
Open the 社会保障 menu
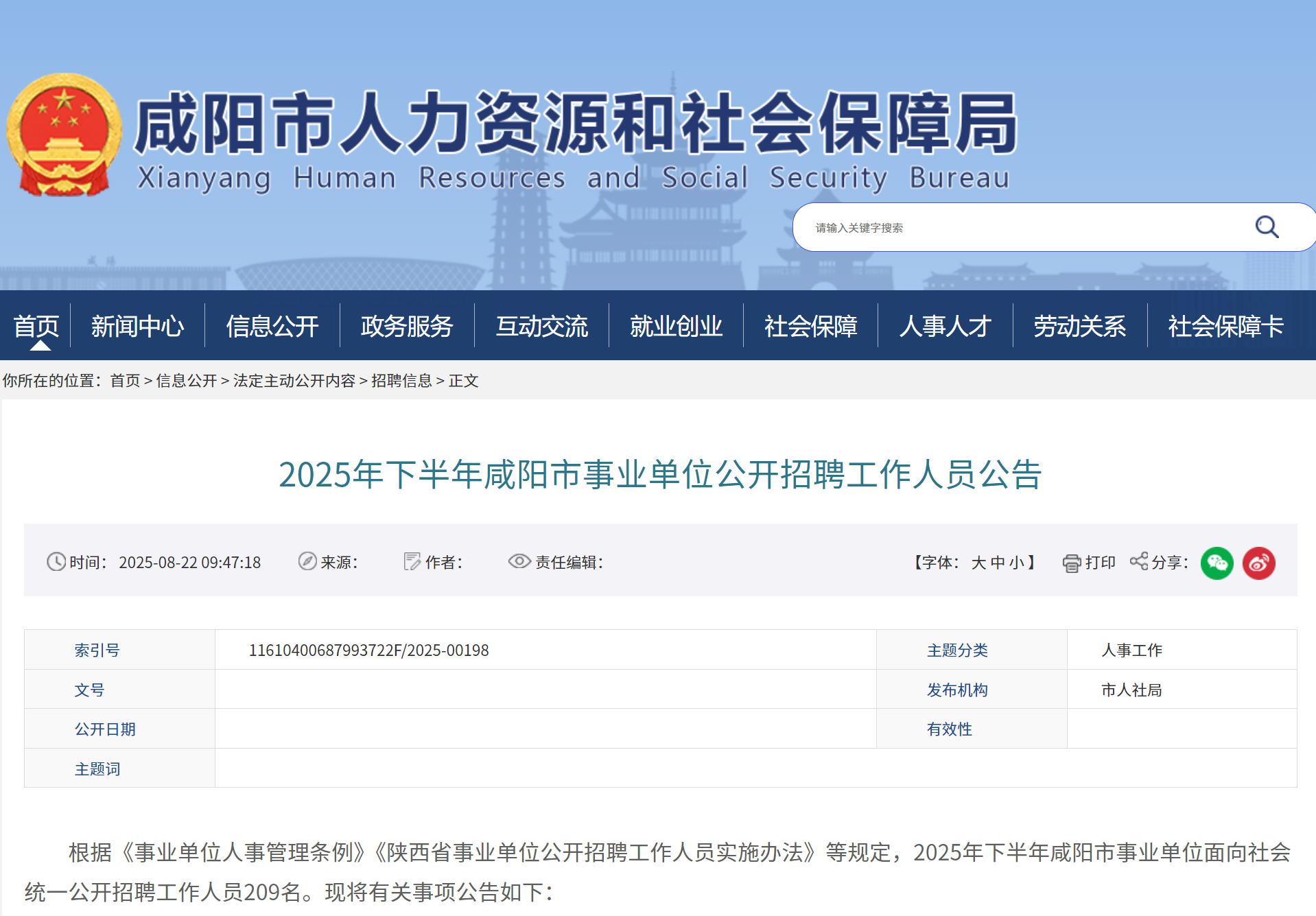pyautogui.click(x=811, y=326)
